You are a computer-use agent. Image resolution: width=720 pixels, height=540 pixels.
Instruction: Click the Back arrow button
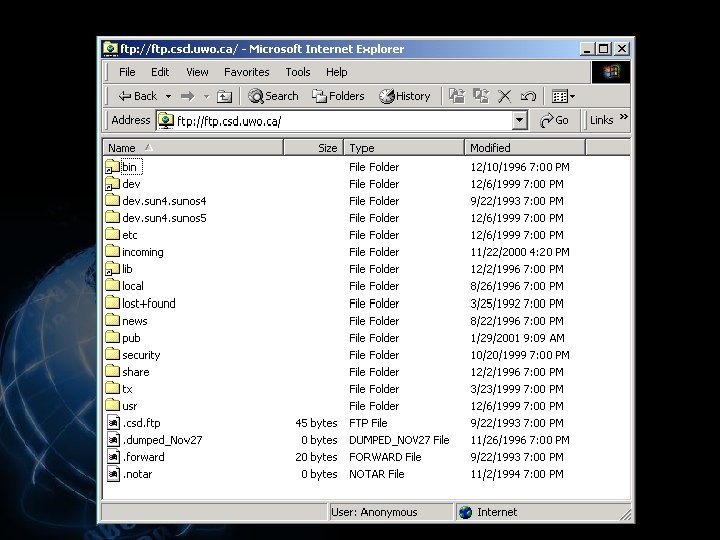pos(137,96)
